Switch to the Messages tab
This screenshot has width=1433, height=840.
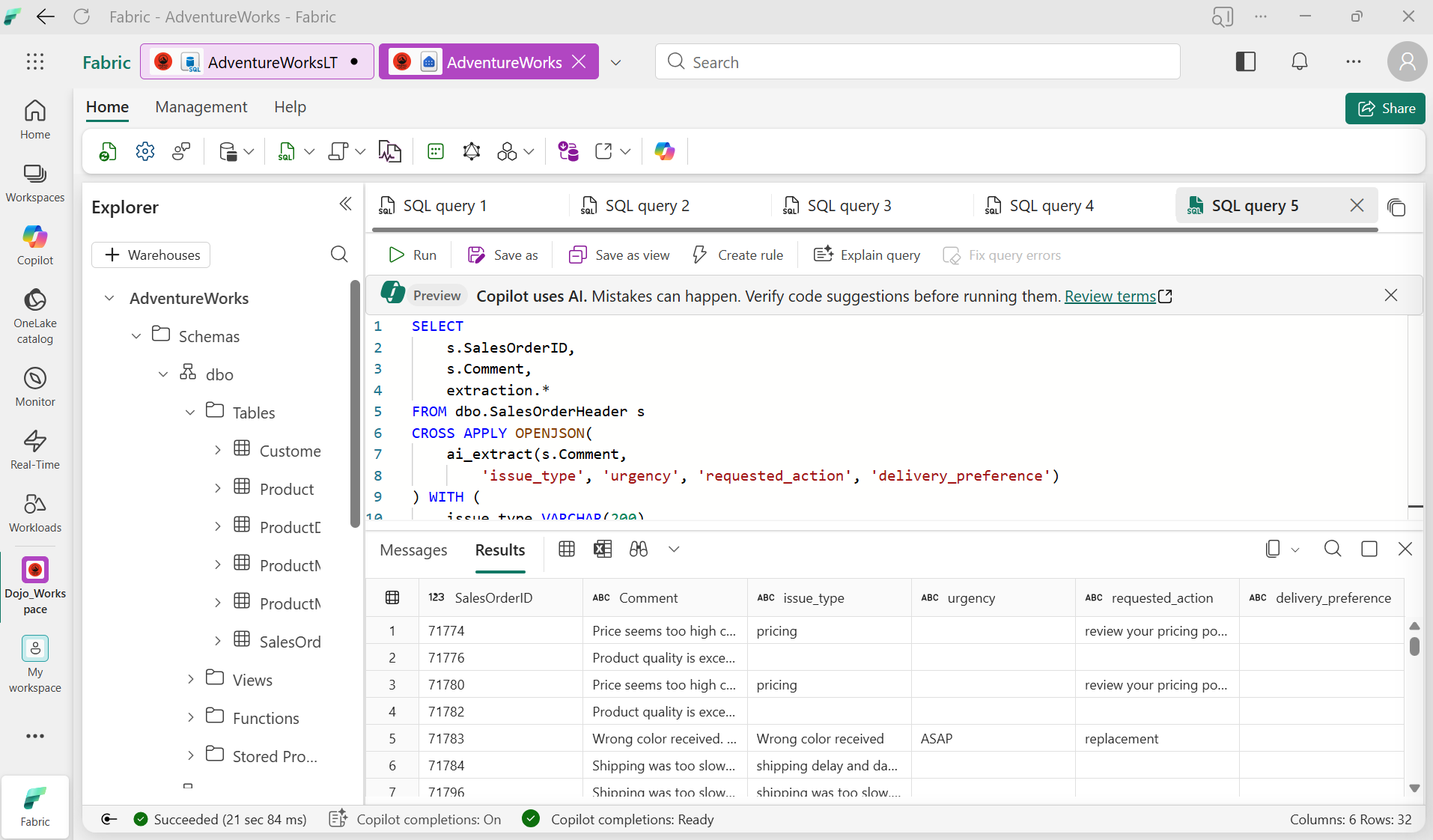tap(413, 550)
